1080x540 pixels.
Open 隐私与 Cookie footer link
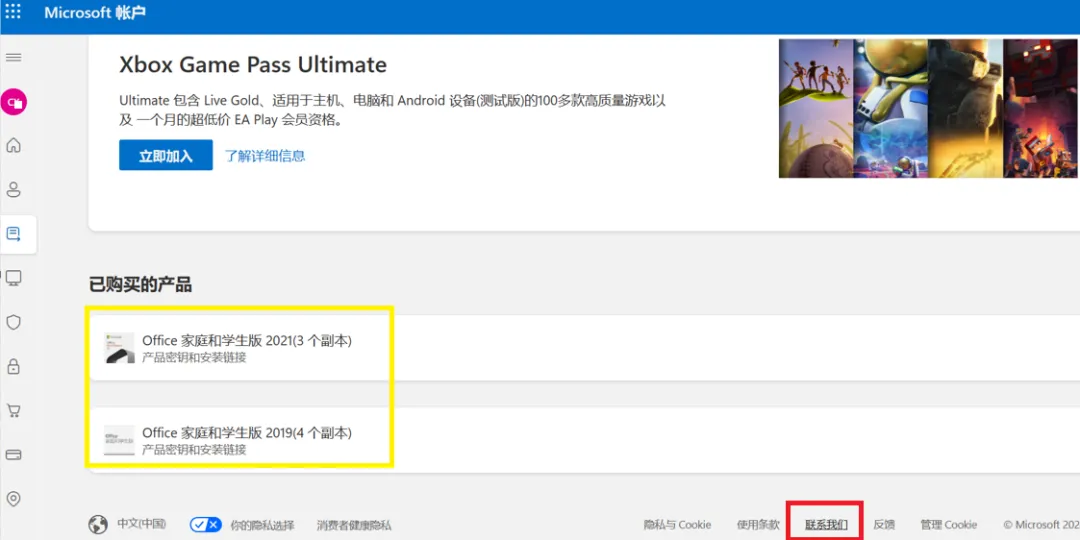point(677,525)
